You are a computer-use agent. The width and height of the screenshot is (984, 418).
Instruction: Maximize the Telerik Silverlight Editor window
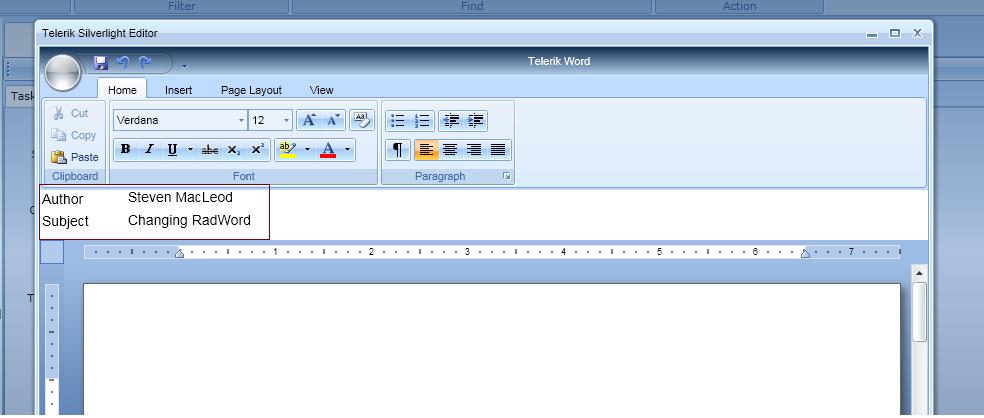click(895, 33)
